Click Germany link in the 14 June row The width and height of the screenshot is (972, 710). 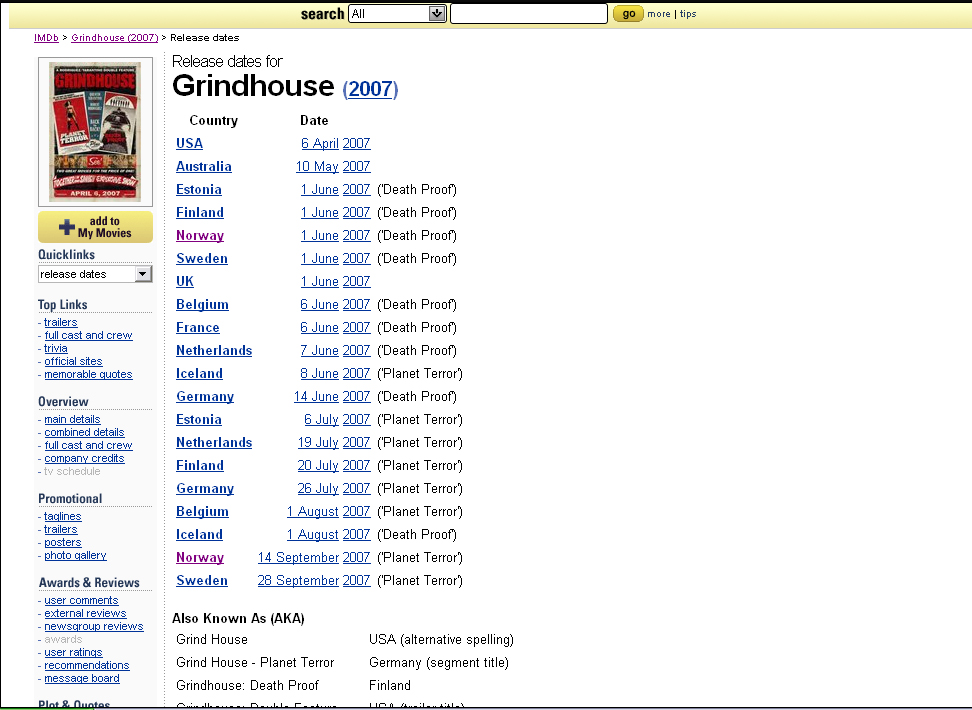click(205, 397)
